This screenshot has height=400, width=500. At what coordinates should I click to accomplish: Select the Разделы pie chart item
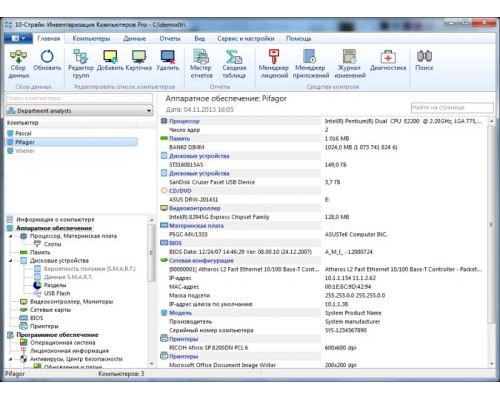(x=55, y=285)
